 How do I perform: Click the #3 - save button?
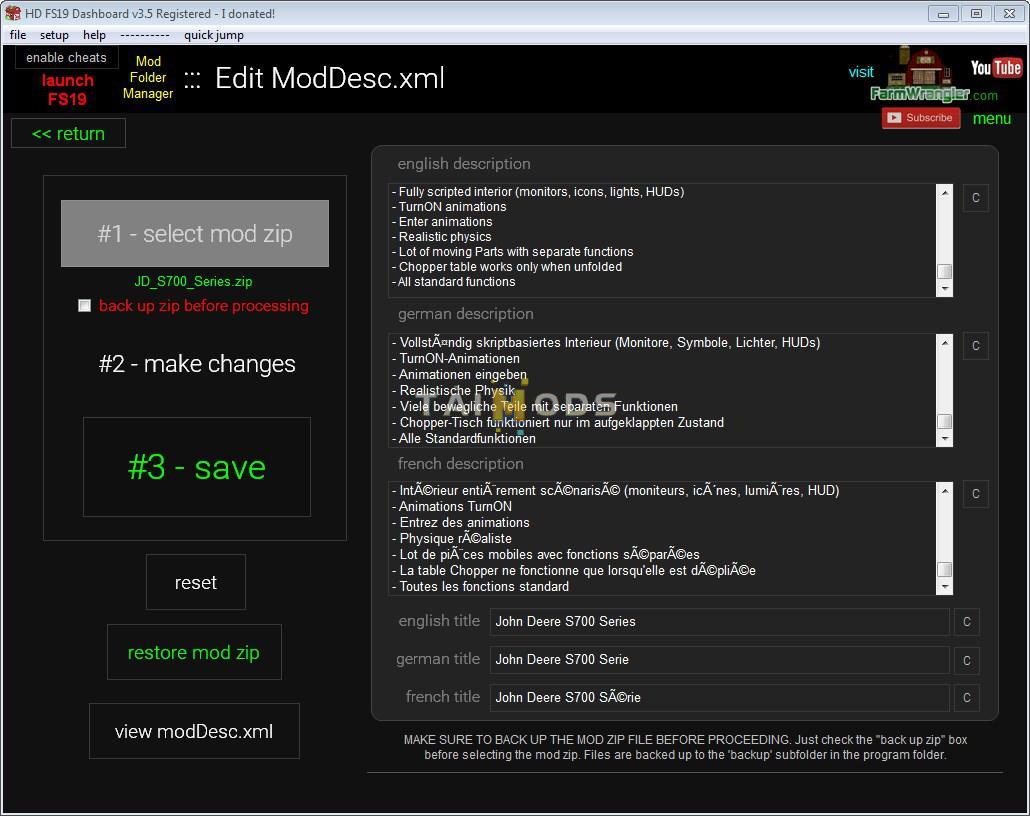[x=196, y=467]
